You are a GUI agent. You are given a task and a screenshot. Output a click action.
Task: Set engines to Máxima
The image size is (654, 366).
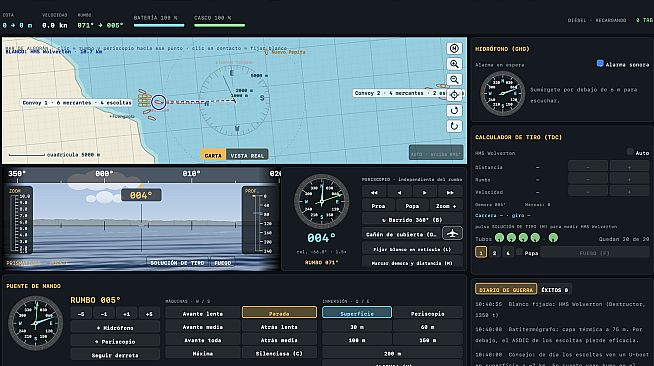point(203,353)
